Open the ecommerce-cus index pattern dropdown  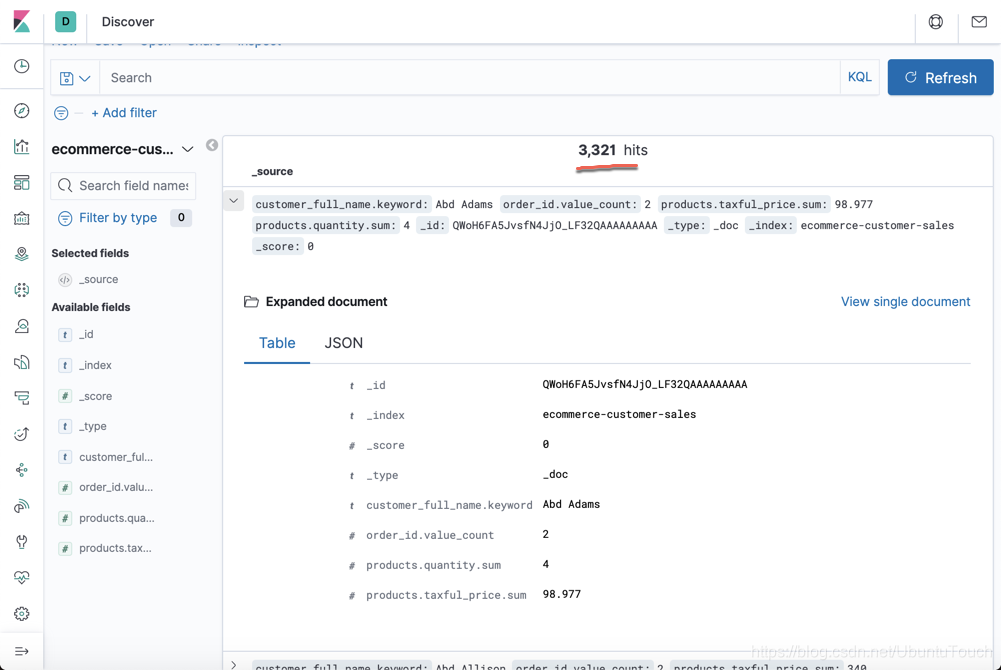coord(189,148)
